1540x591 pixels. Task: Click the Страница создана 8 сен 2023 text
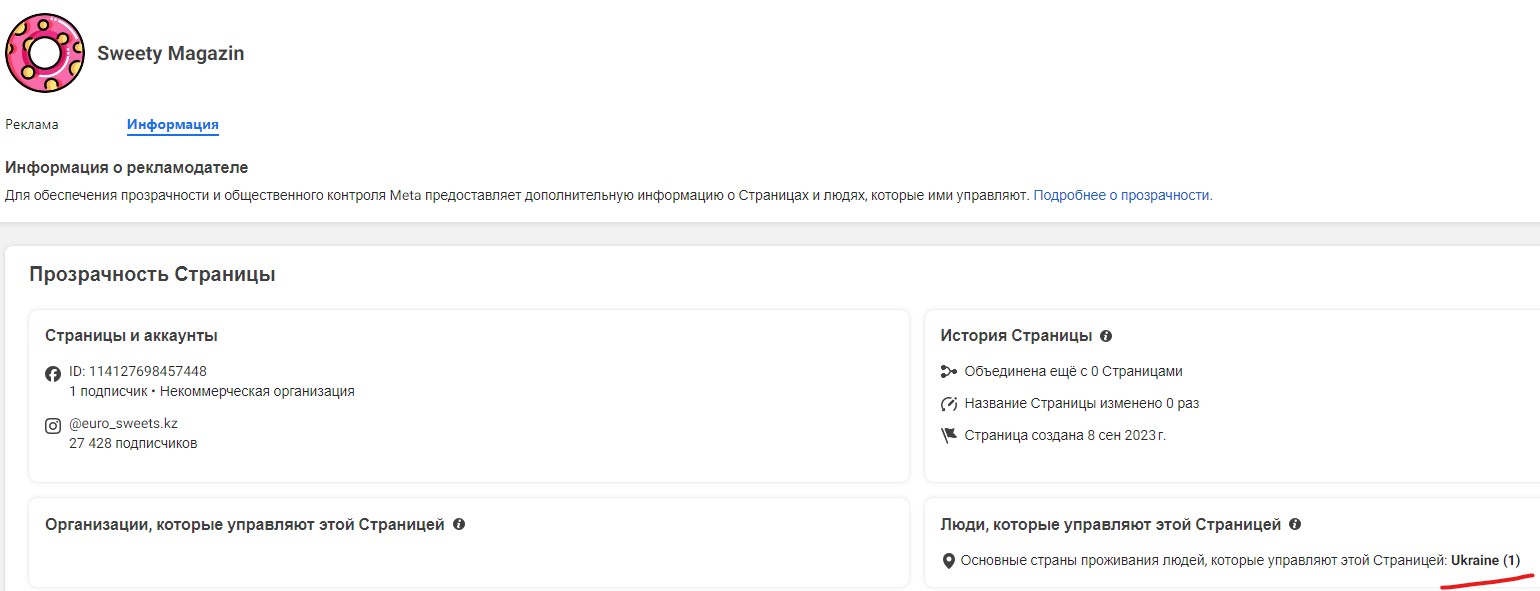tap(1065, 435)
